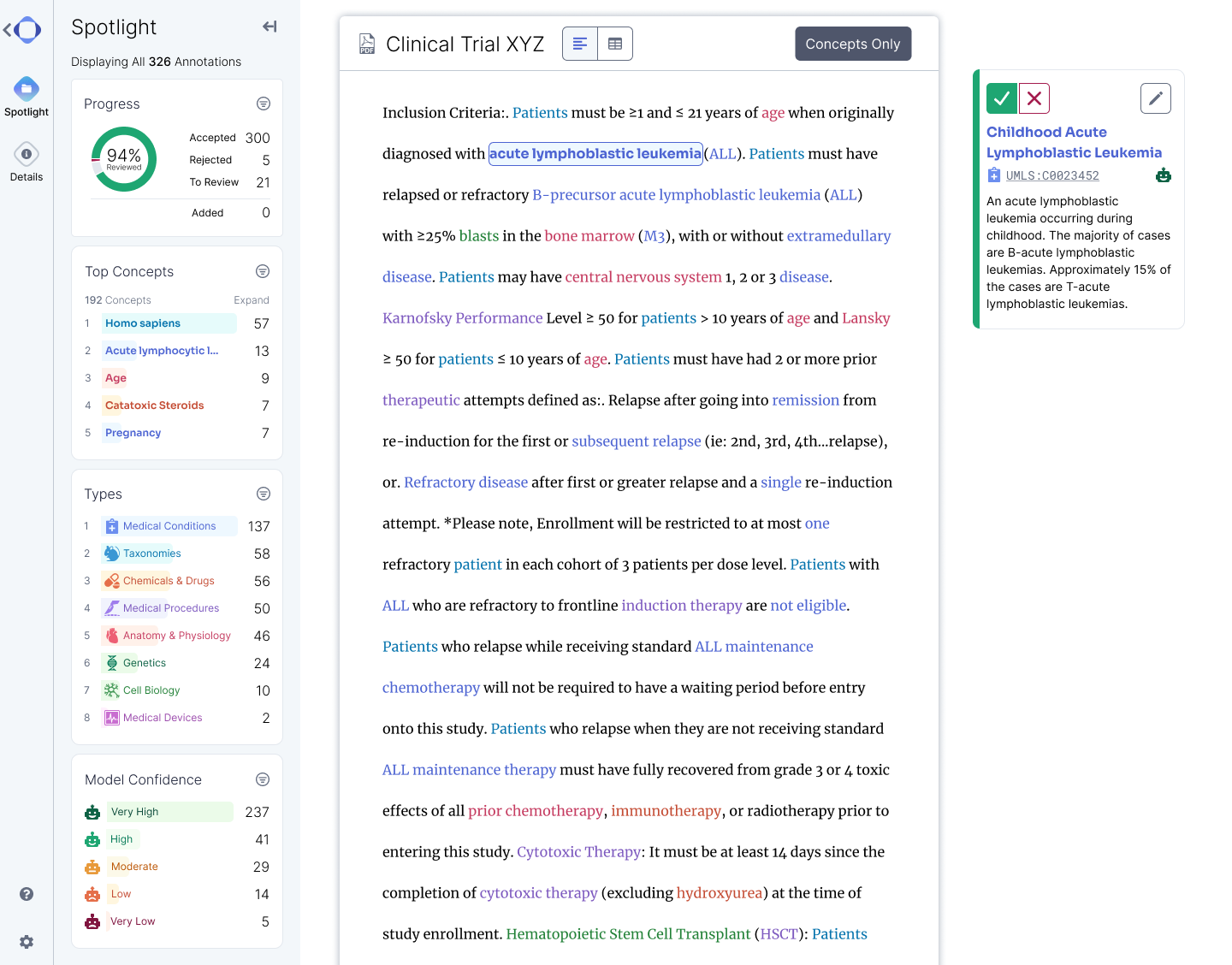Click the 'hydroxyurea' annotation
The image size is (1232, 965).
click(719, 893)
